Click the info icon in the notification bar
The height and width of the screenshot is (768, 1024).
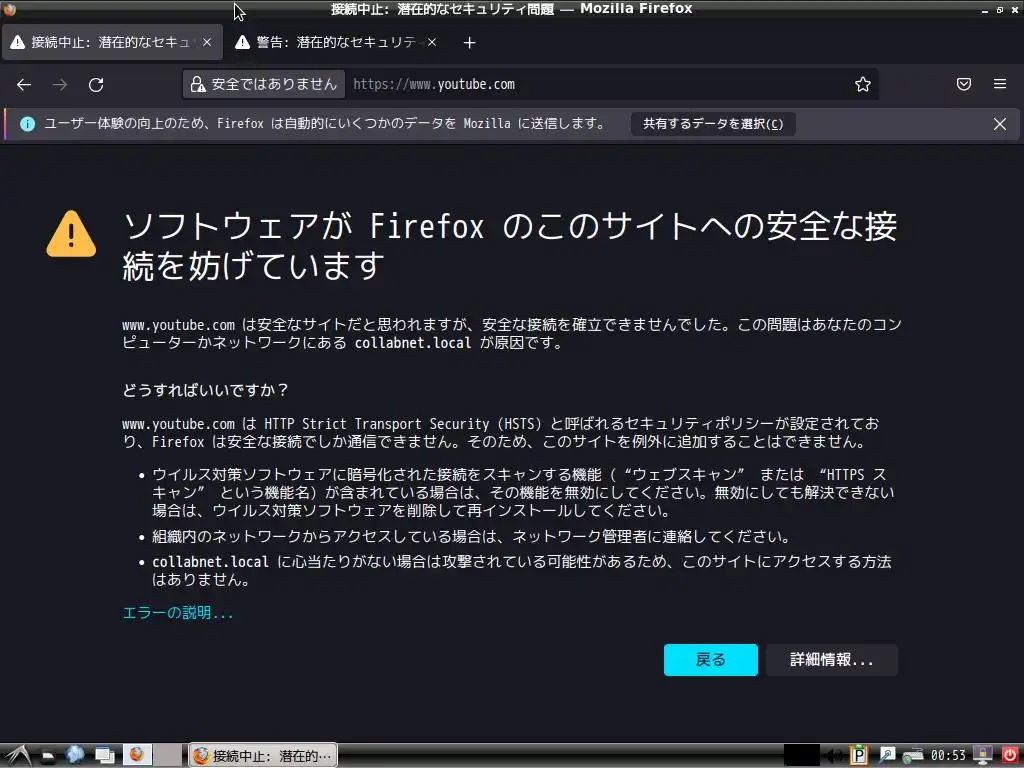27,124
